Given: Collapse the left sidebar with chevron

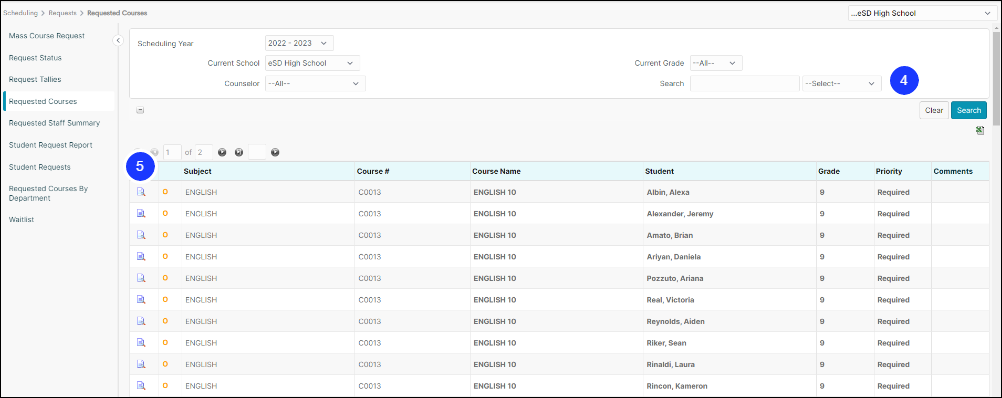Looking at the screenshot, I should click(118, 40).
